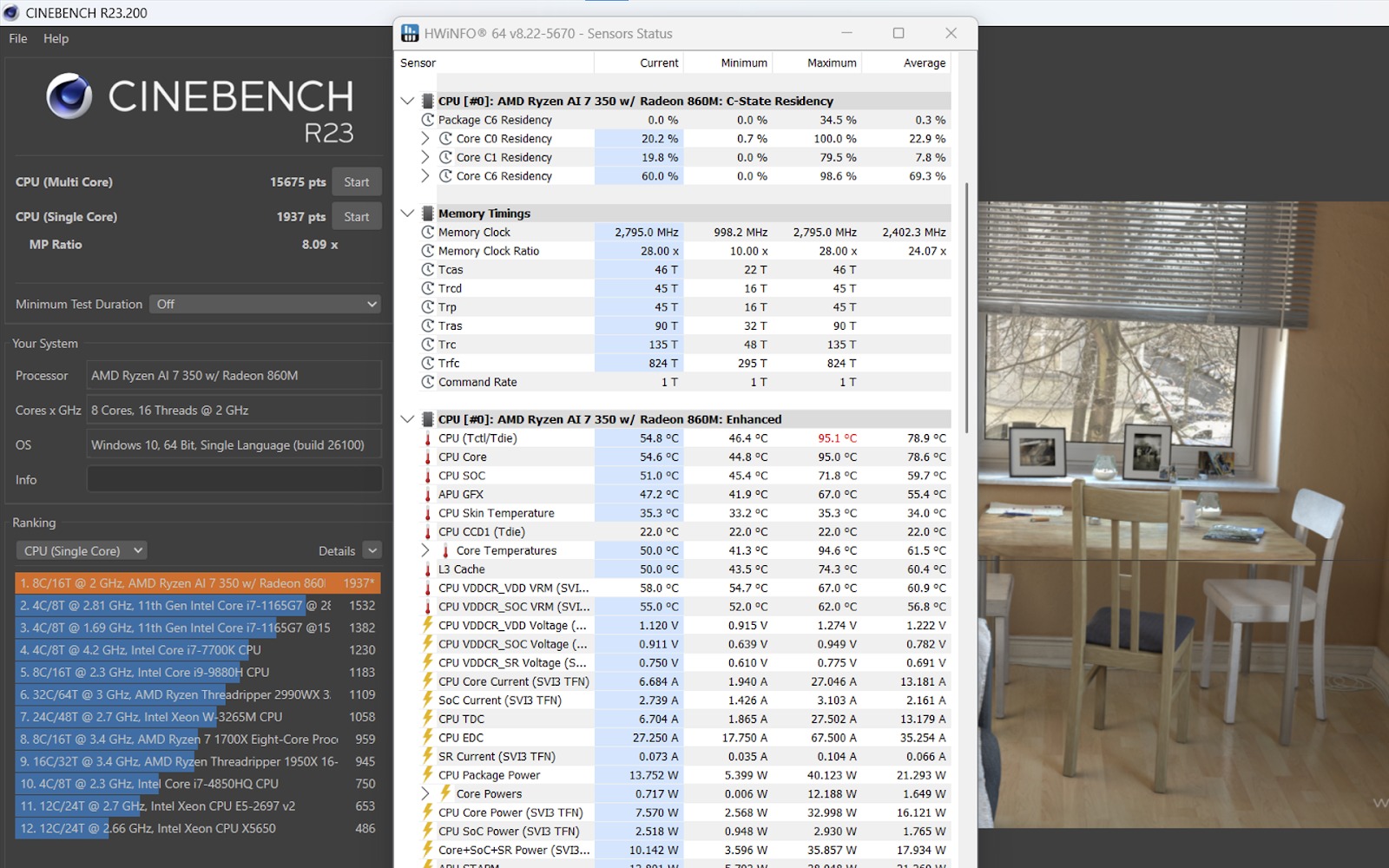The width and height of the screenshot is (1389, 868).
Task: Click the HWiNFO app icon in the title bar
Action: coord(410,34)
